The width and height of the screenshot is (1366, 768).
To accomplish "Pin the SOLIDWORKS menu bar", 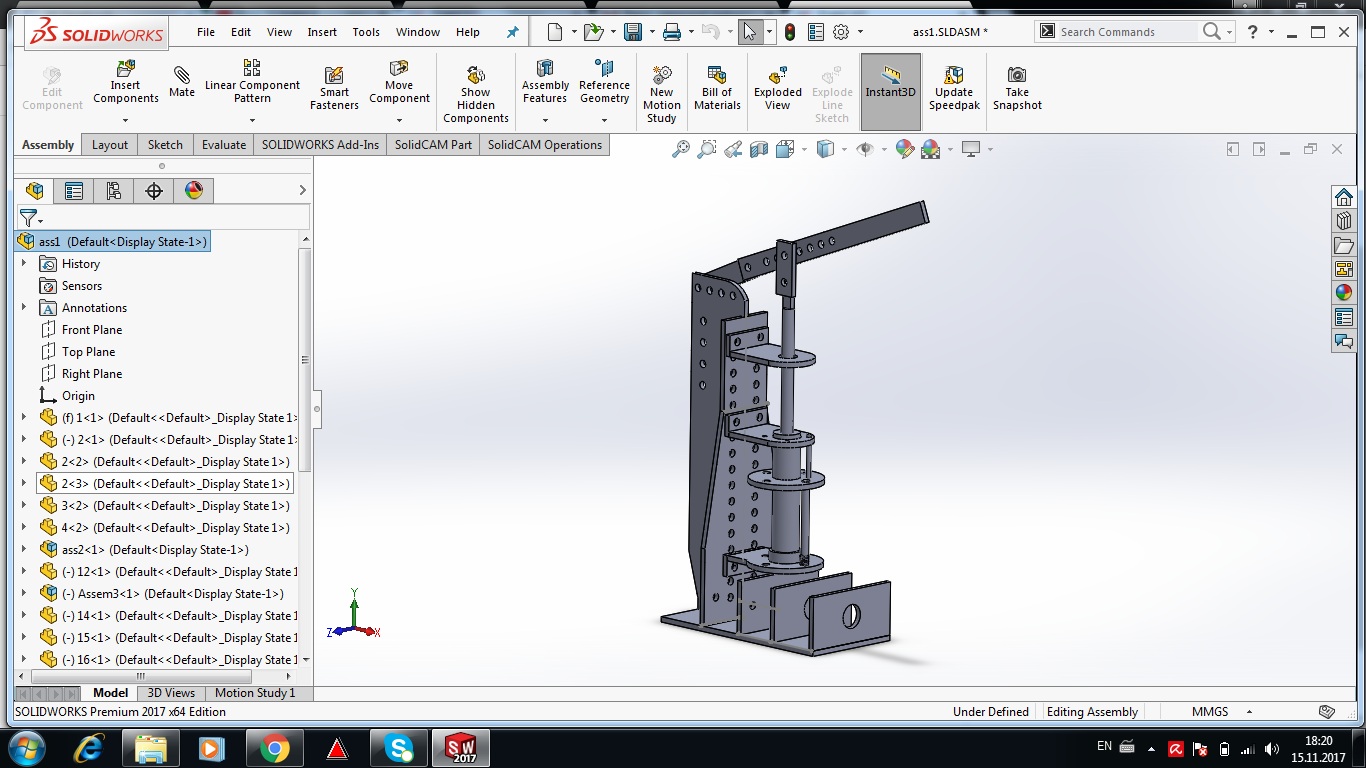I will point(513,32).
